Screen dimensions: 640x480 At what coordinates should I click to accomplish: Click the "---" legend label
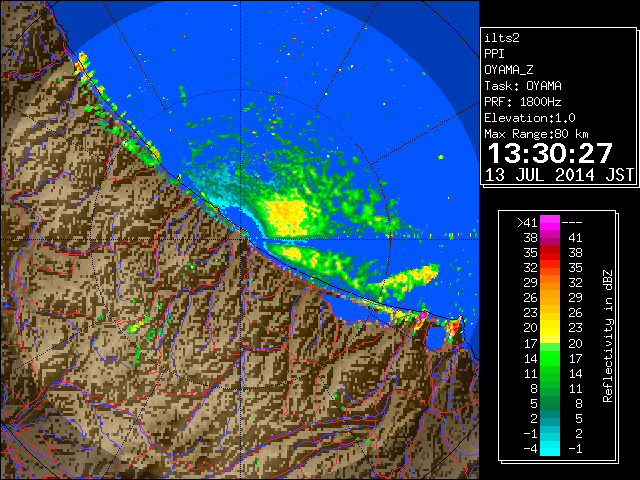(x=572, y=223)
